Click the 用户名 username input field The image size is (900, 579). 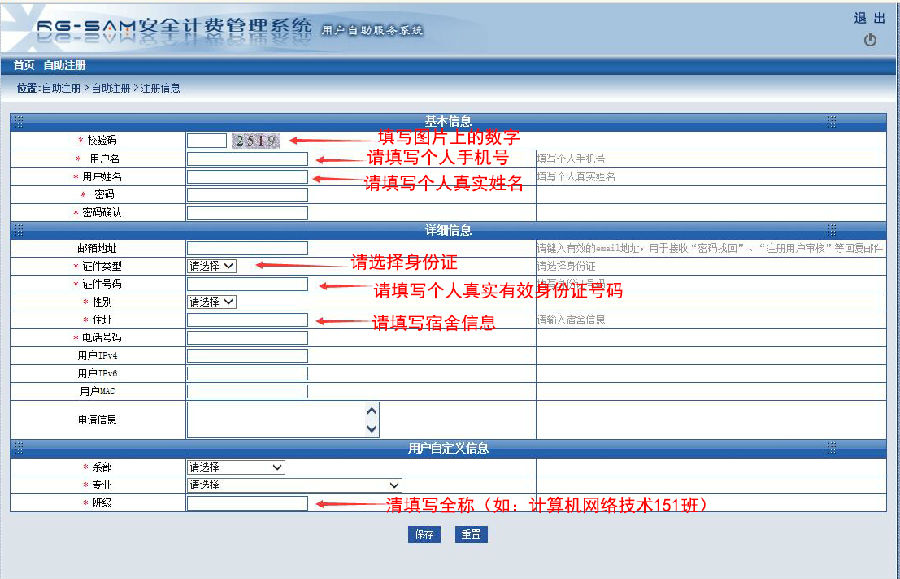[247, 159]
